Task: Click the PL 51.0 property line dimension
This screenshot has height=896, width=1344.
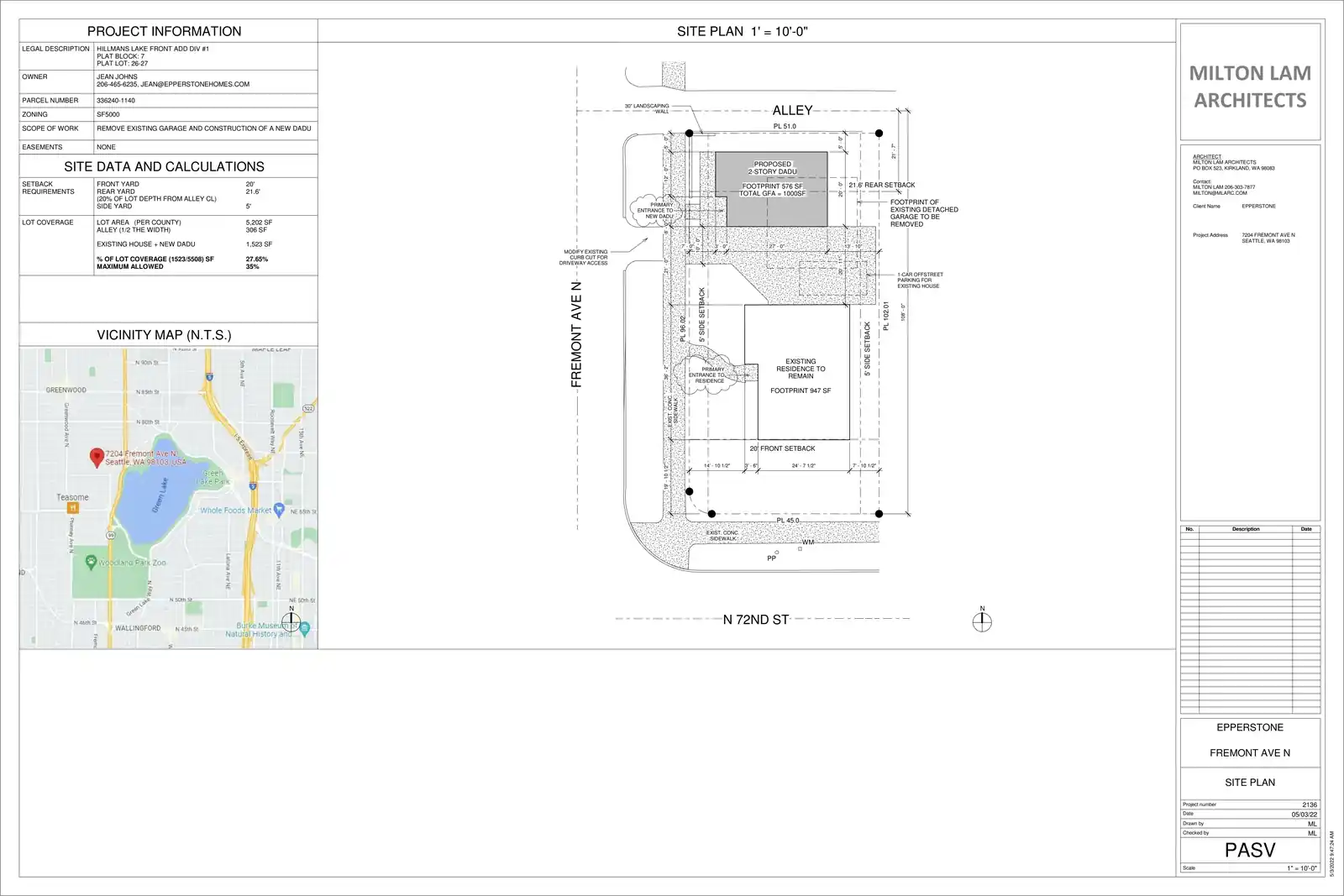Action: [x=785, y=126]
